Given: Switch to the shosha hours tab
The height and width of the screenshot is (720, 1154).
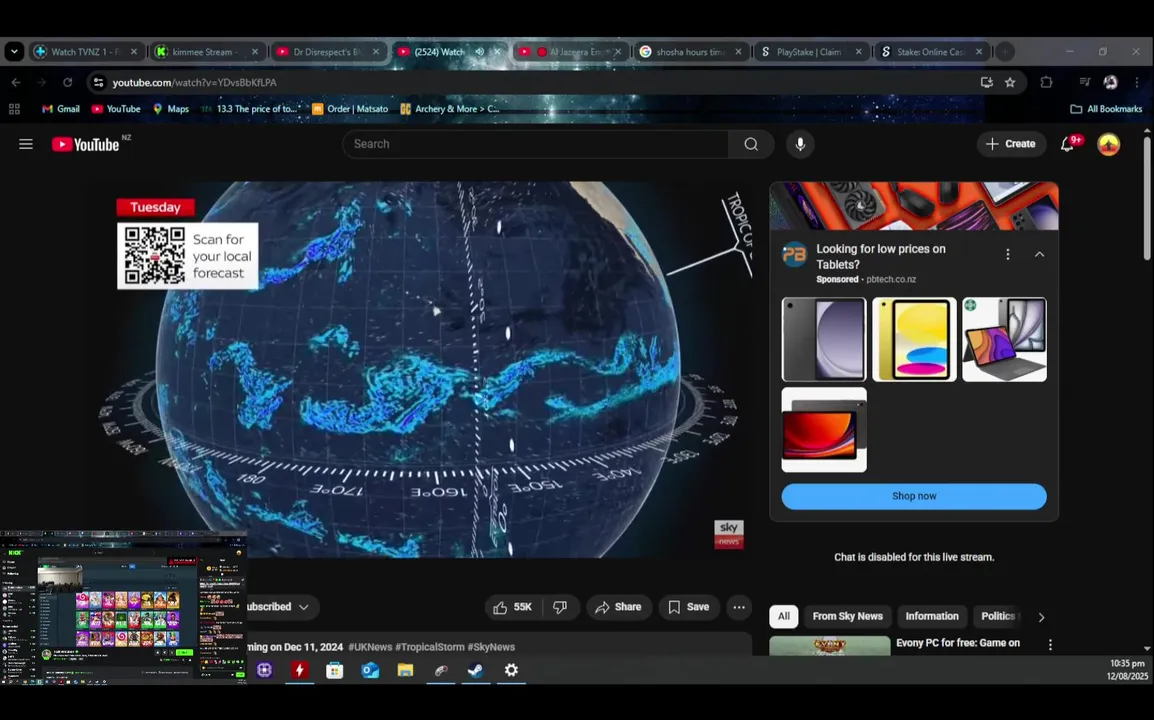Looking at the screenshot, I should [x=690, y=52].
